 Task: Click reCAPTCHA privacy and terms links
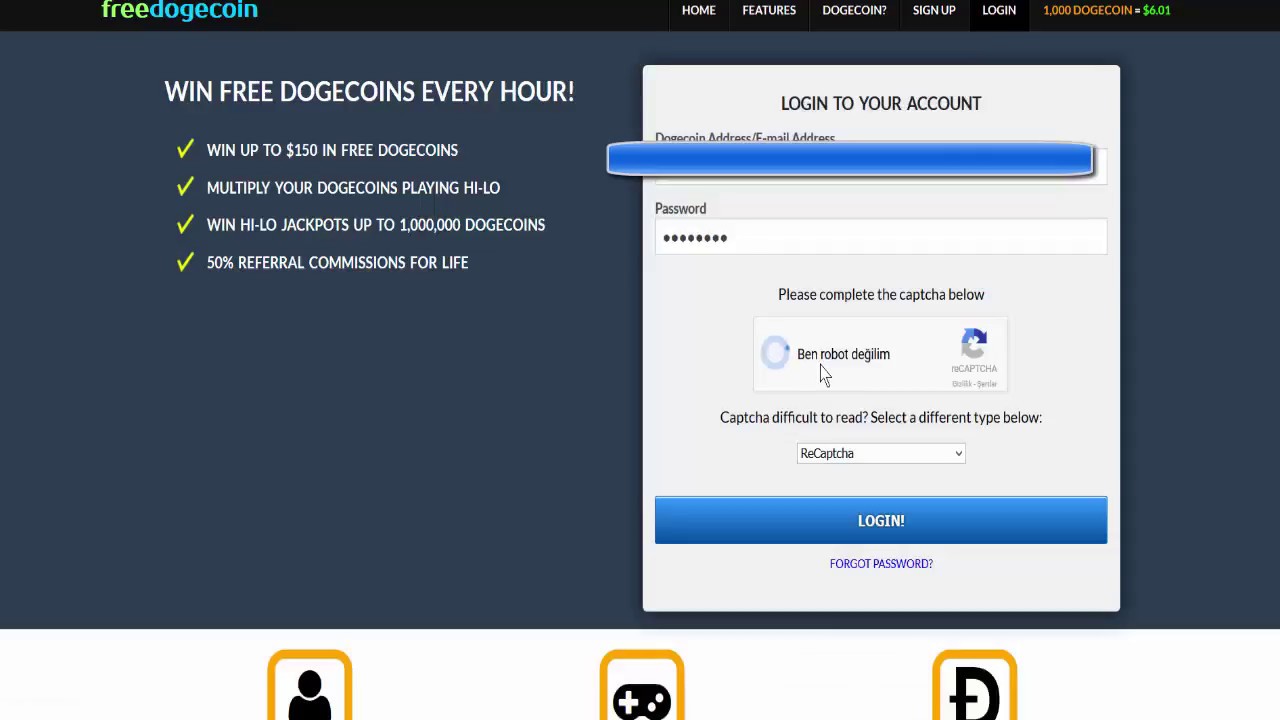click(x=974, y=384)
